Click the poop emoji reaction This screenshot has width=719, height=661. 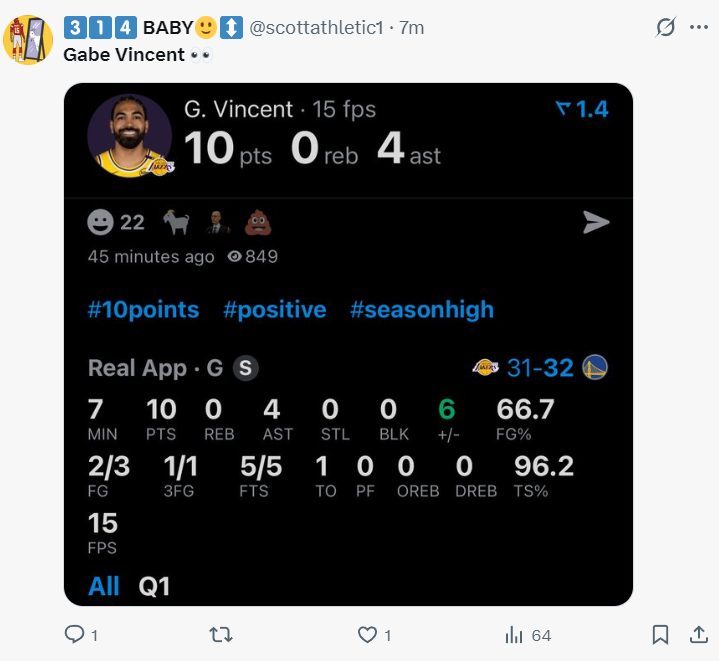tap(258, 222)
